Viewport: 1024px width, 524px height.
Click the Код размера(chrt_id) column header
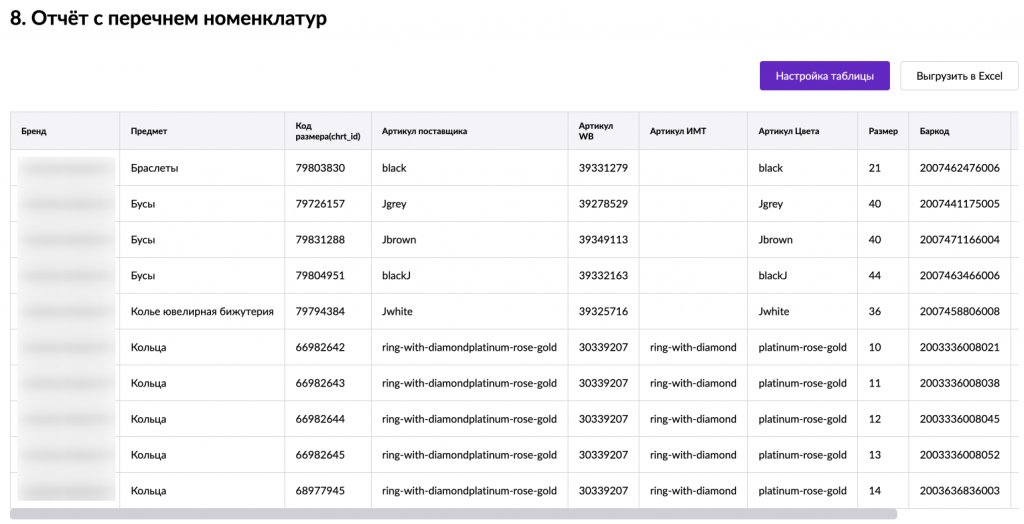point(328,131)
